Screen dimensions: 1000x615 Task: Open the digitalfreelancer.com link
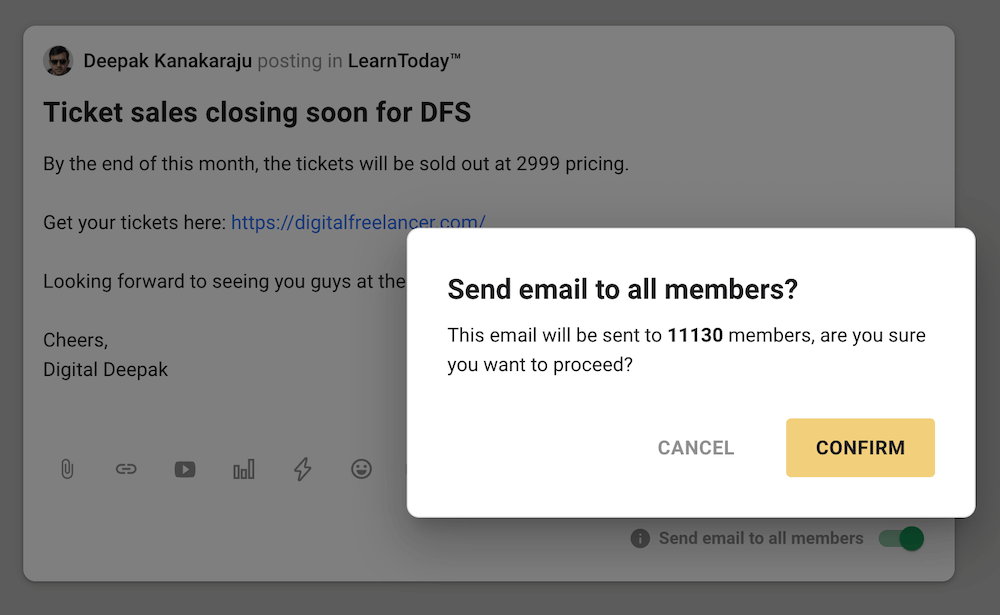coord(358,222)
